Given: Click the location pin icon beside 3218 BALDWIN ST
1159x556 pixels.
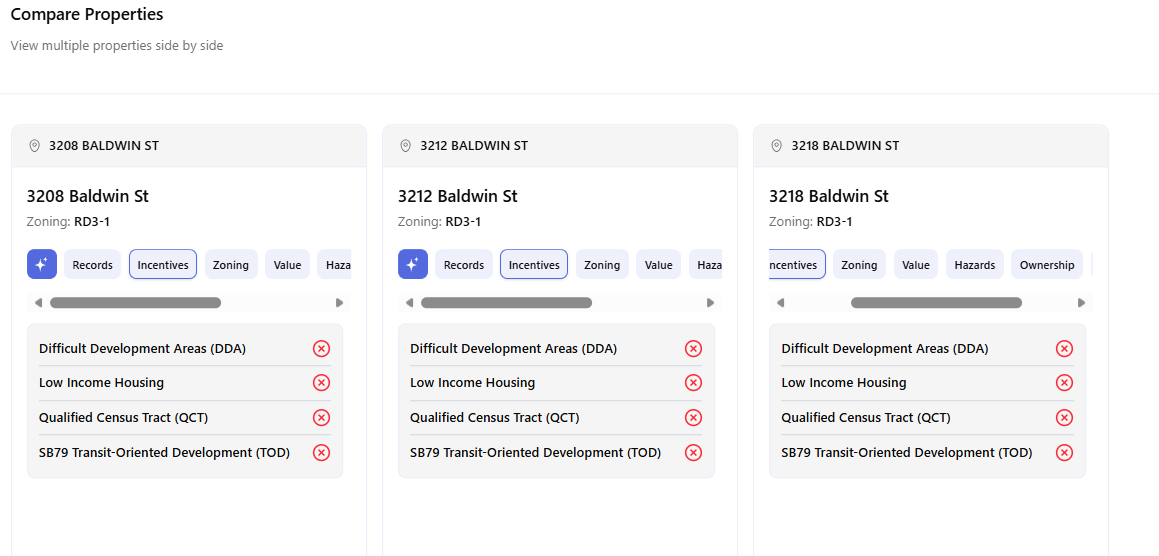Looking at the screenshot, I should click(x=776, y=146).
